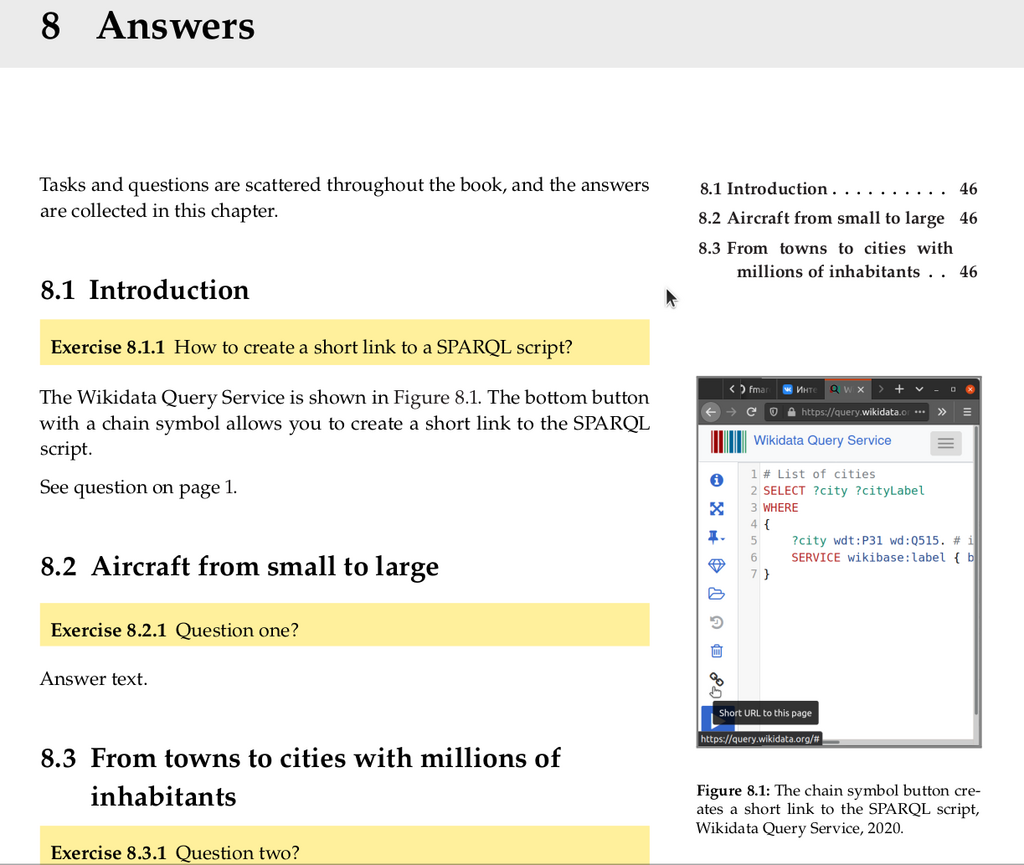Click the diamond examples icon
Image resolution: width=1024 pixels, height=865 pixels.
pyautogui.click(x=716, y=565)
